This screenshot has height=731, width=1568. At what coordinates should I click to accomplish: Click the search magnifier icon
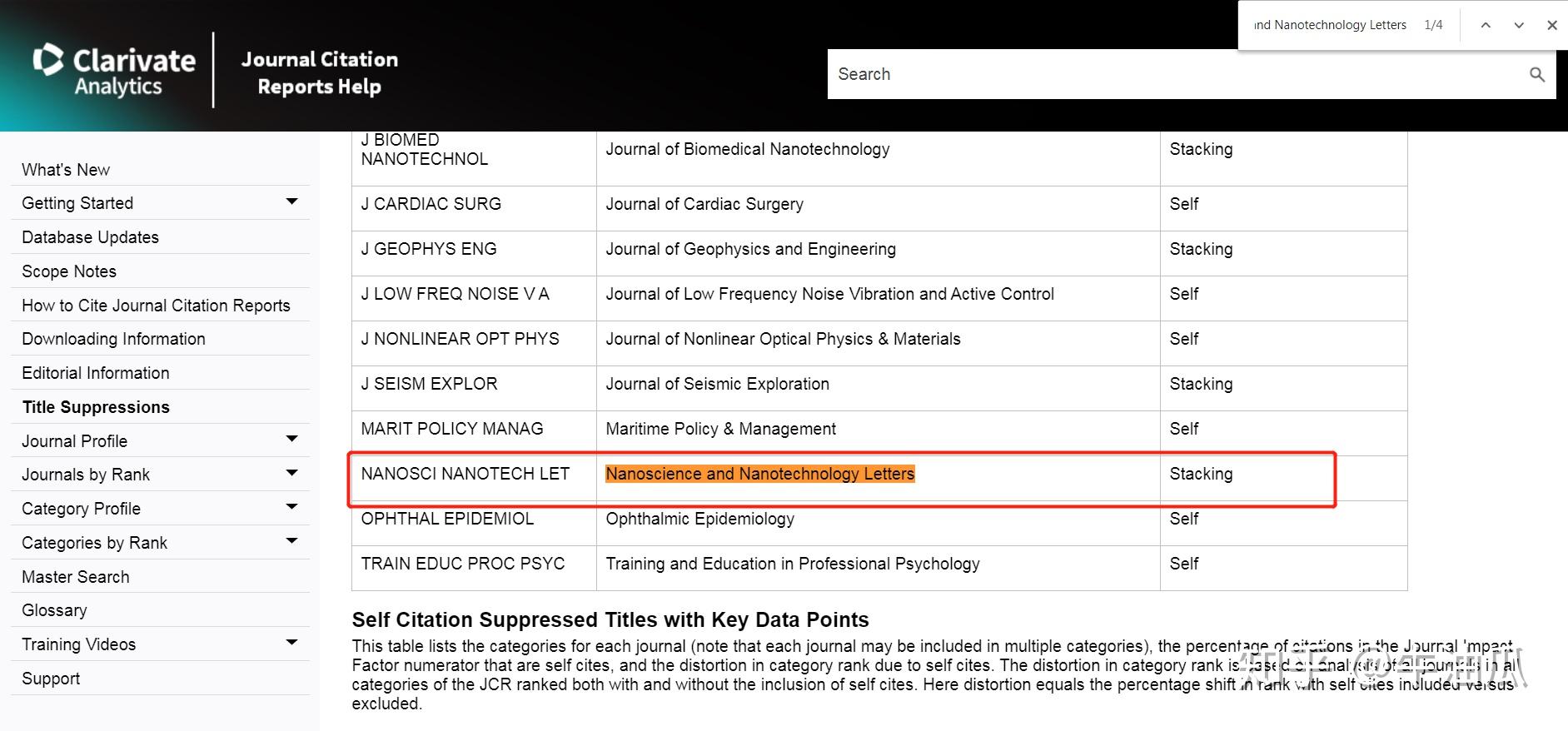click(x=1537, y=74)
